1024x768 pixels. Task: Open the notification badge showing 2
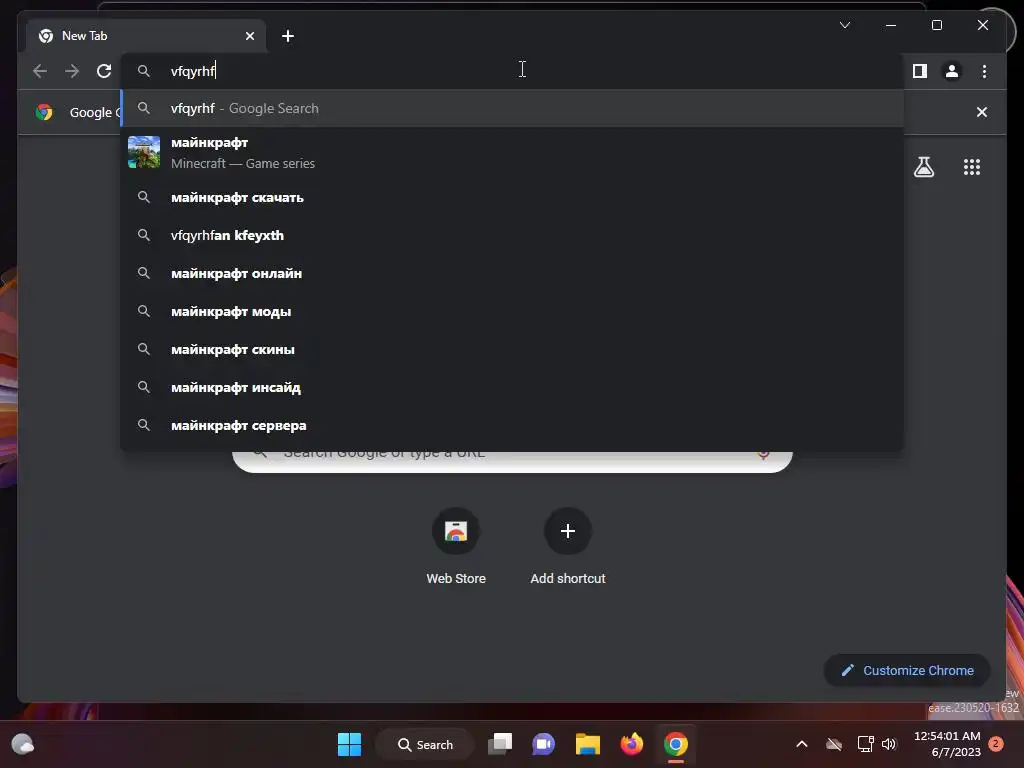click(995, 744)
